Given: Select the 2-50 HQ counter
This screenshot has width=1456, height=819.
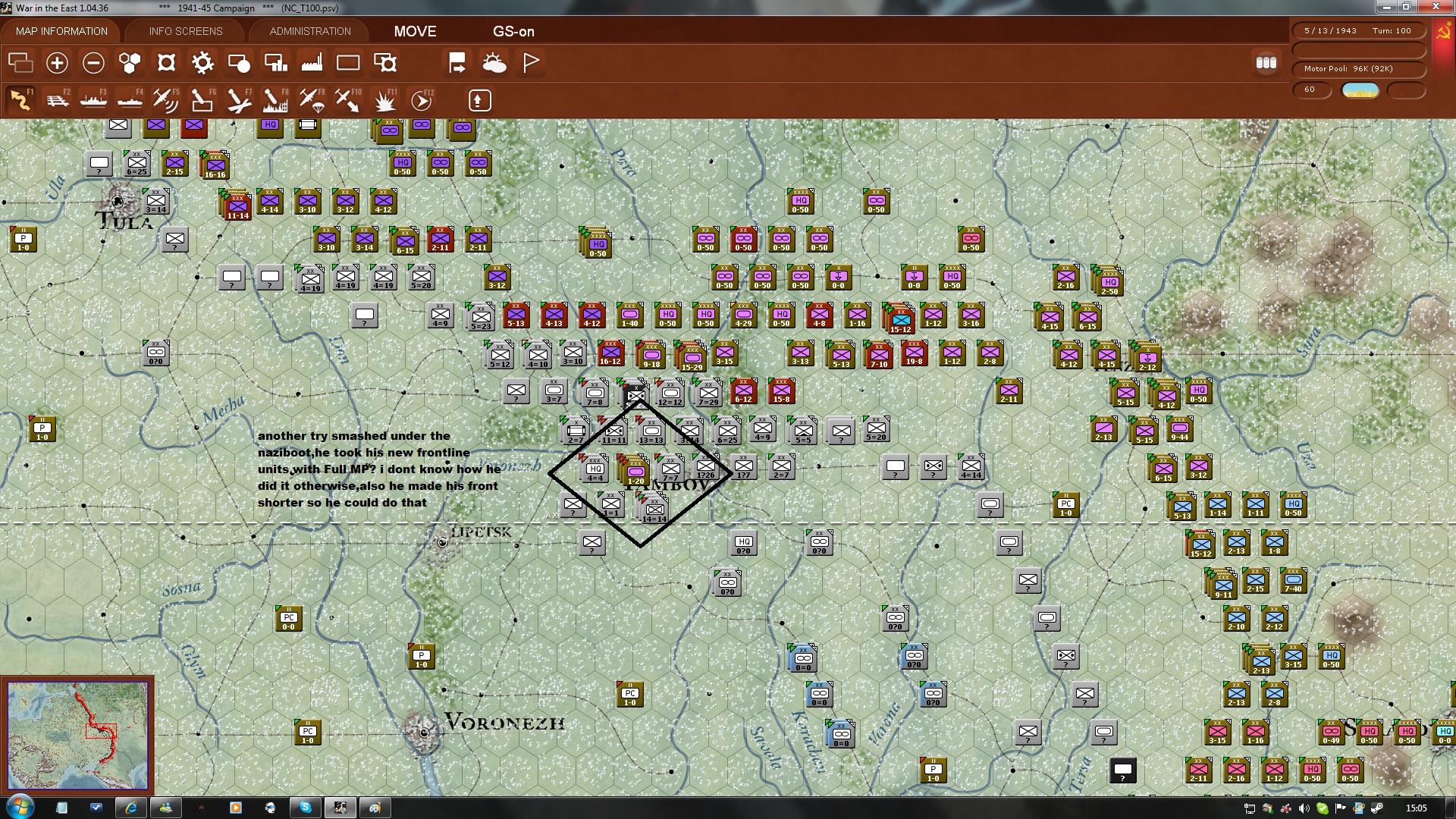Looking at the screenshot, I should (1109, 282).
